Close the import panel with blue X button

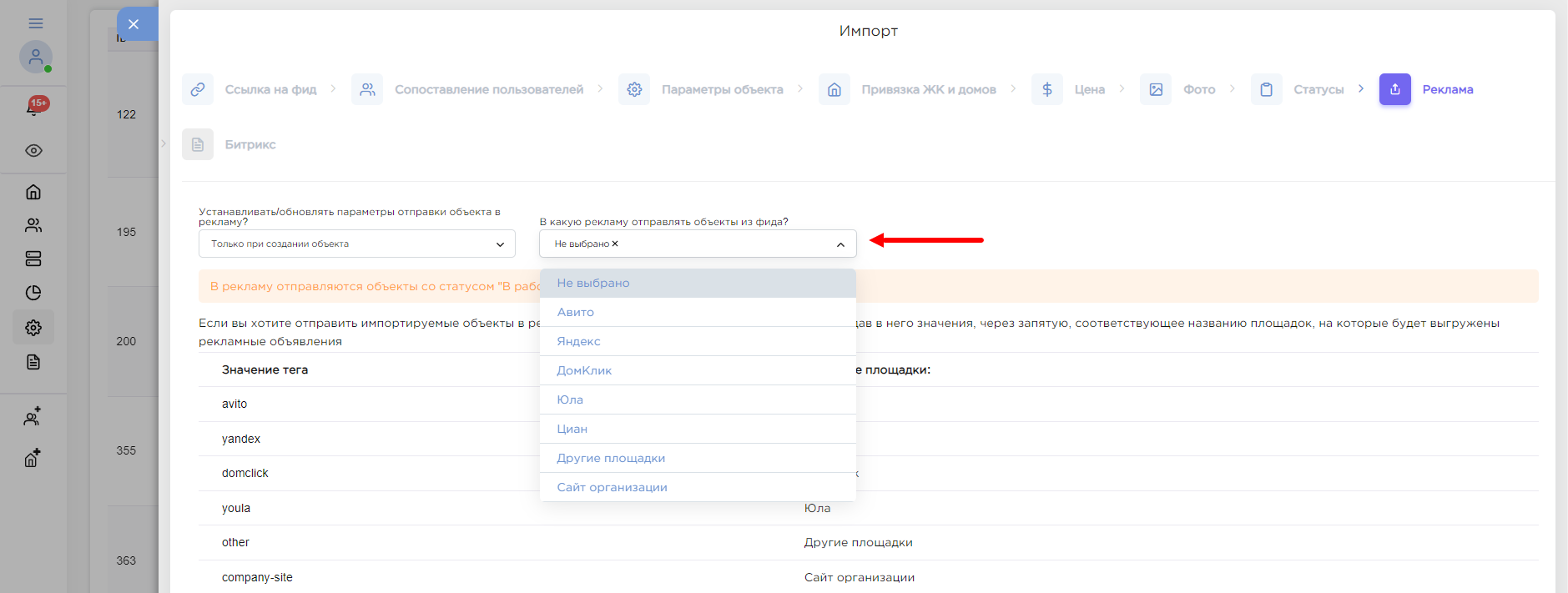click(x=134, y=24)
